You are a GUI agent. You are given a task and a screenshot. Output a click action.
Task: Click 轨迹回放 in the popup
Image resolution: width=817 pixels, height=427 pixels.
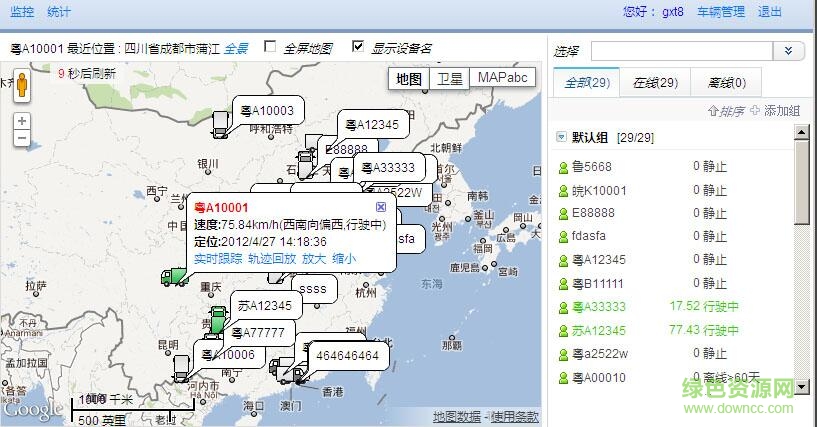click(x=272, y=259)
